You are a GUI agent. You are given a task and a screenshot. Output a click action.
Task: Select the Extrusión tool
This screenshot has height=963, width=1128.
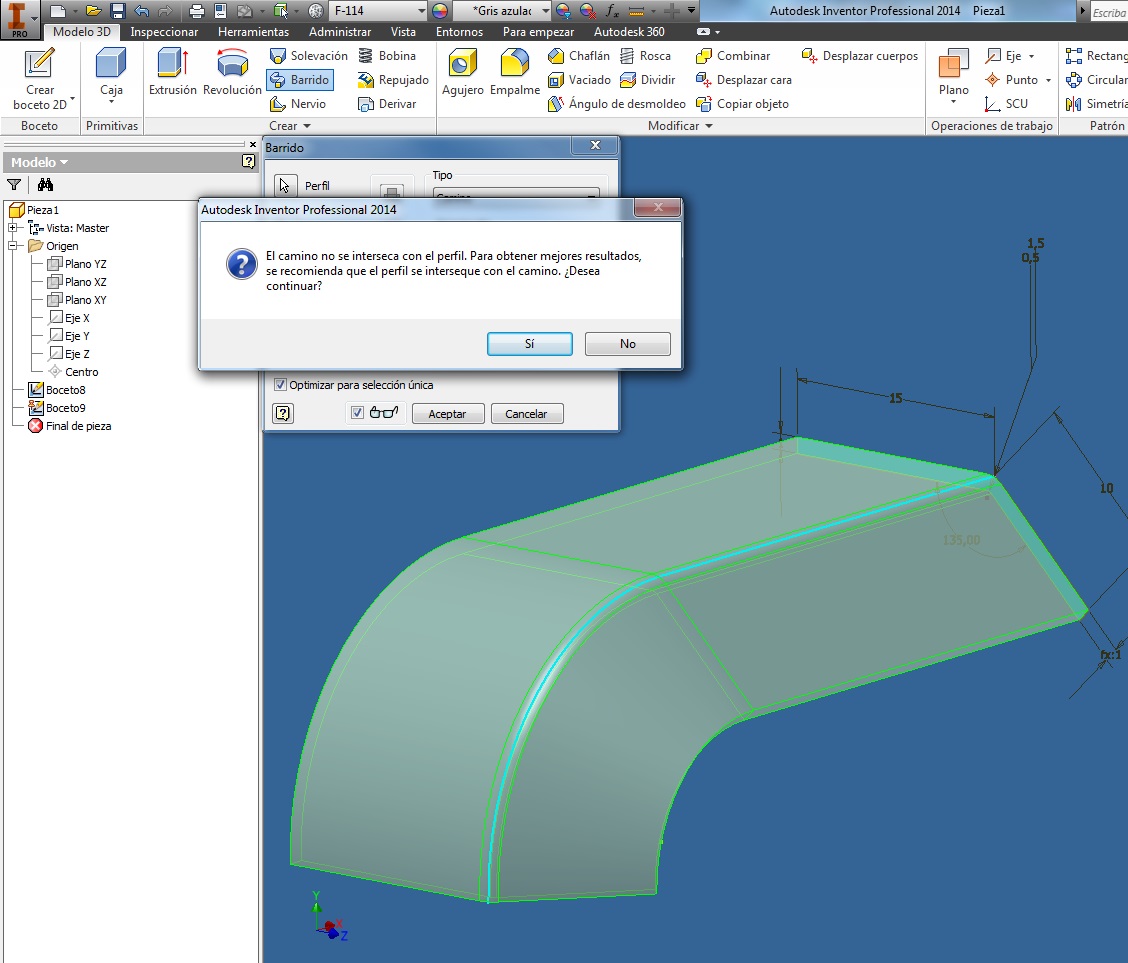(173, 72)
